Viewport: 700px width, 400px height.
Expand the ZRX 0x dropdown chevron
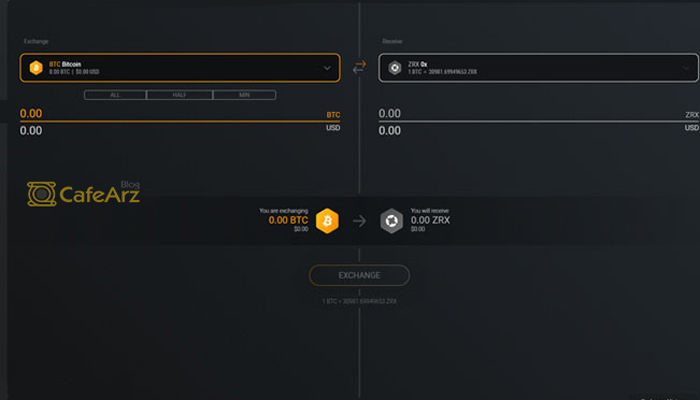[686, 68]
